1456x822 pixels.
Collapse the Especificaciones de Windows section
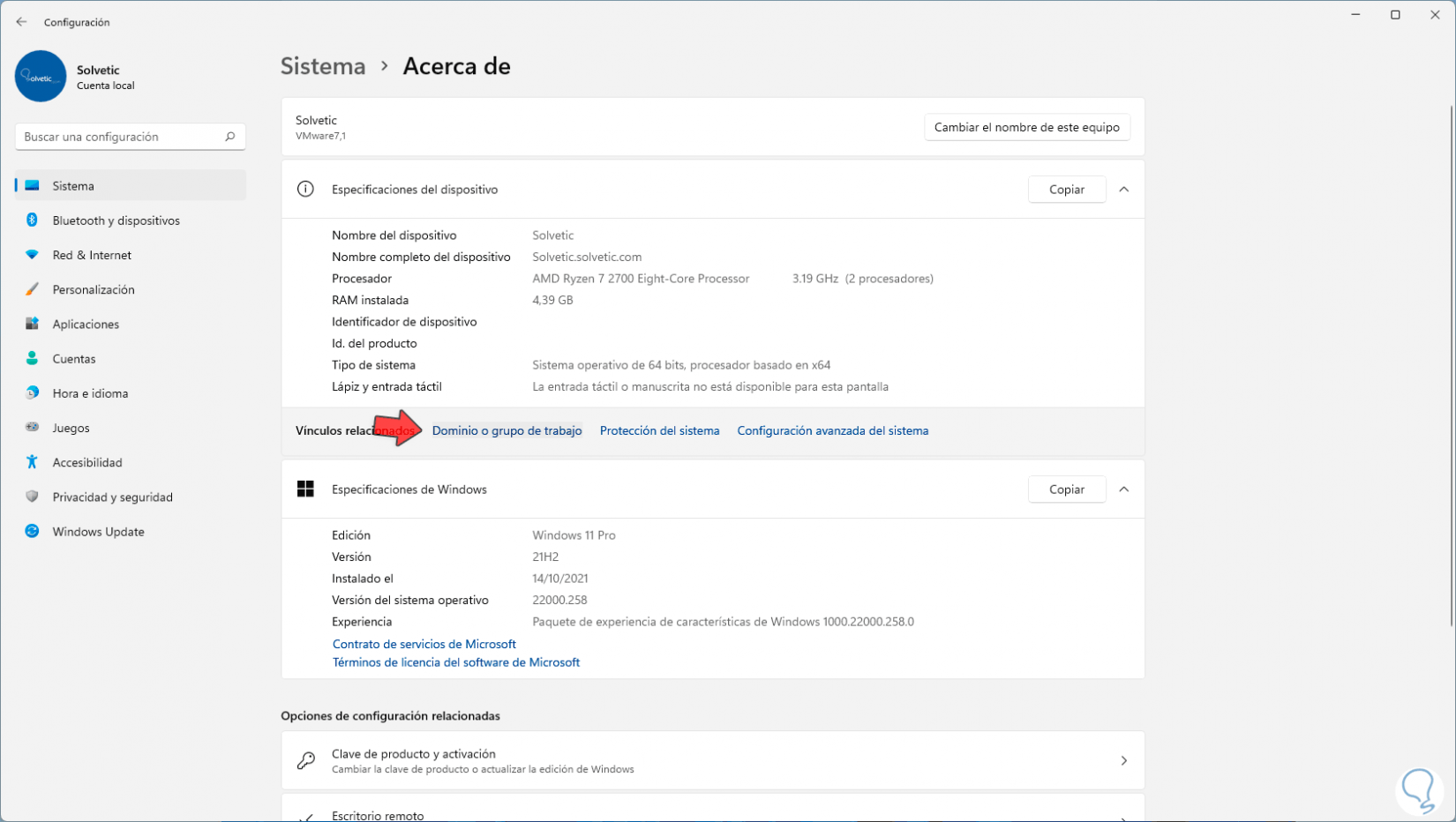point(1123,489)
